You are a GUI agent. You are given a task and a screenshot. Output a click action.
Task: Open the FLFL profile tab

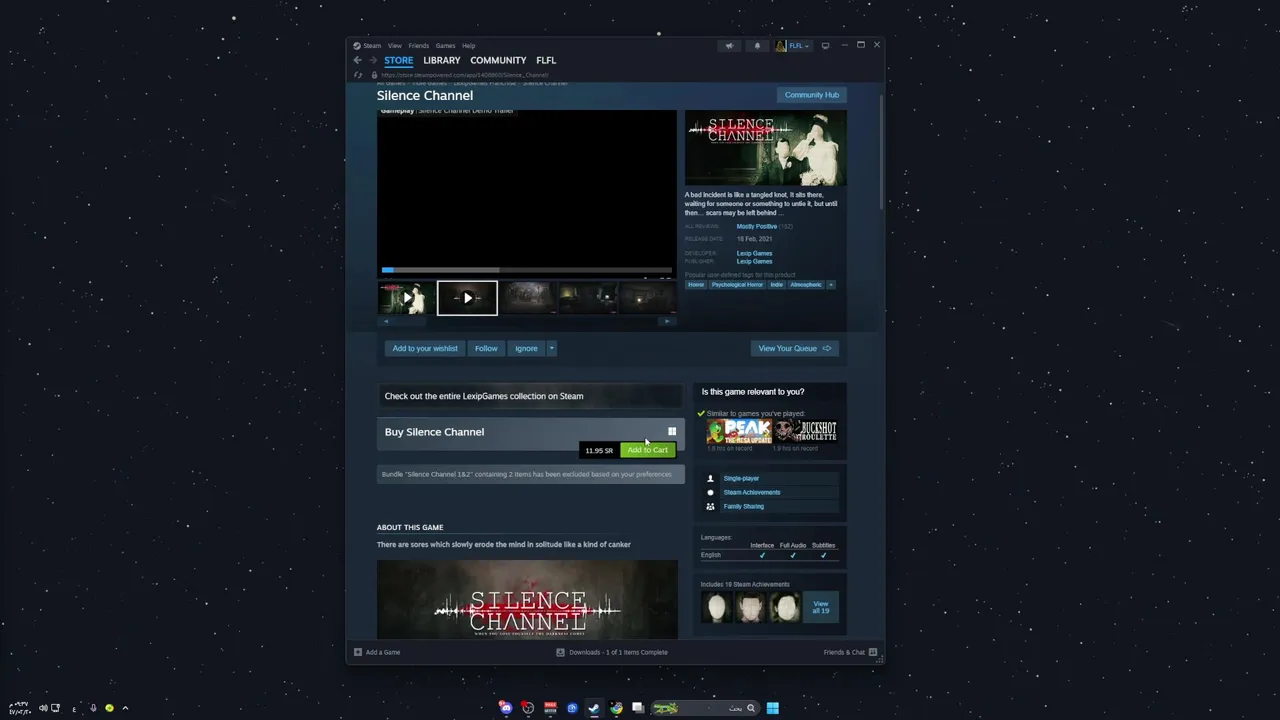pyautogui.click(x=546, y=60)
